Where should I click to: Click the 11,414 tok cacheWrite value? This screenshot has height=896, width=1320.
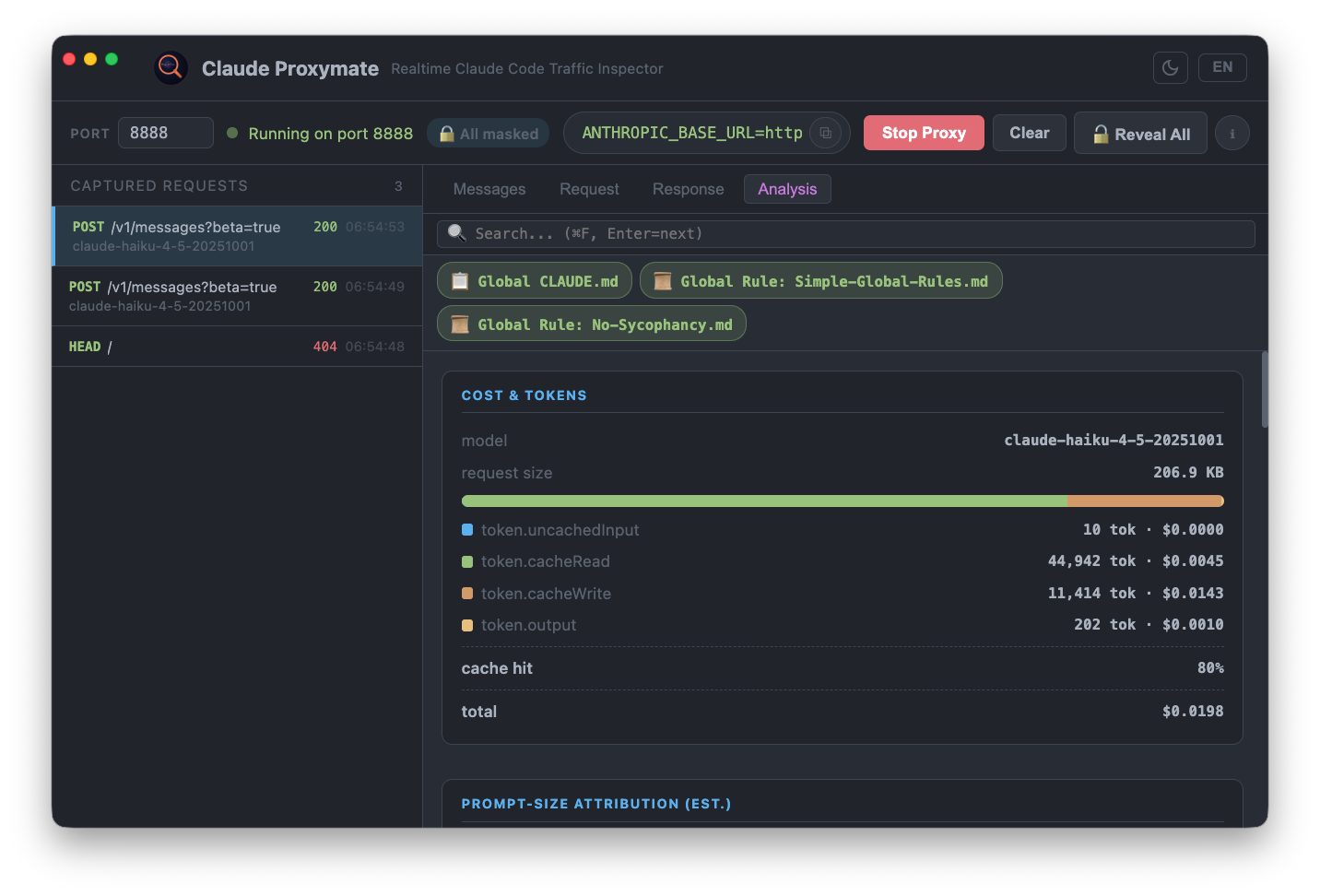(1091, 594)
